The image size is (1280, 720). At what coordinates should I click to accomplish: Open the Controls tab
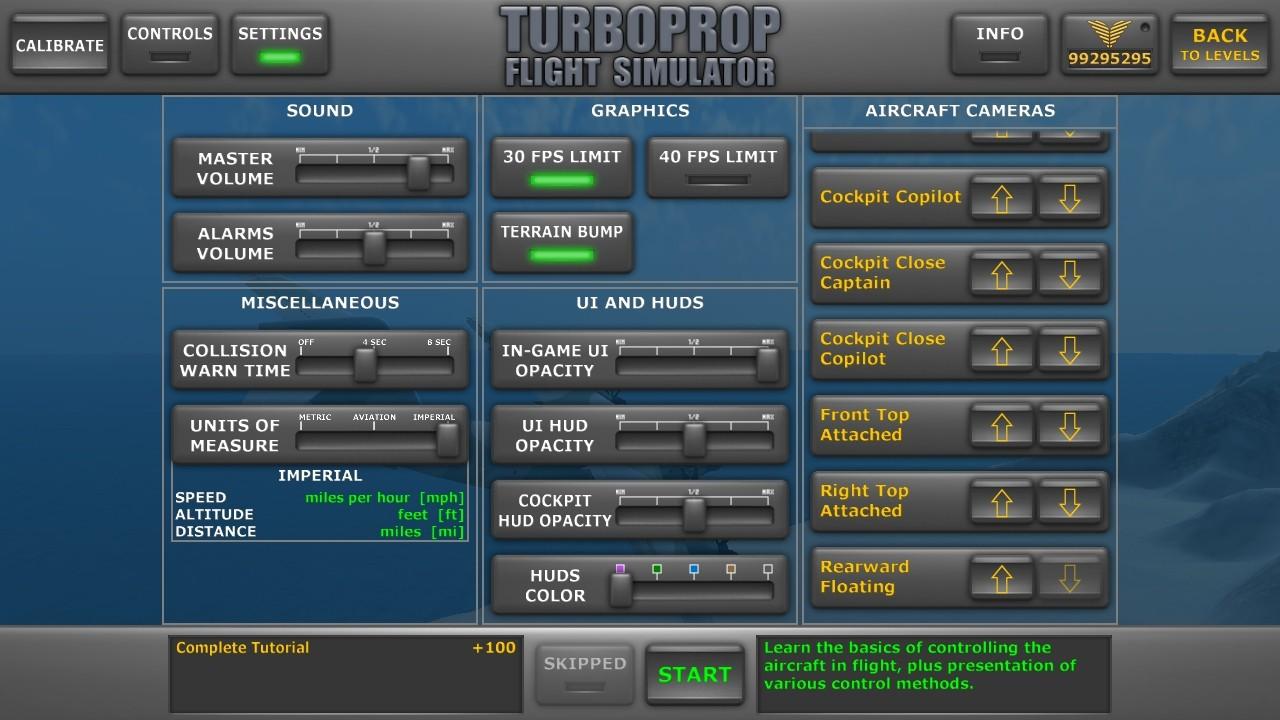(x=170, y=44)
